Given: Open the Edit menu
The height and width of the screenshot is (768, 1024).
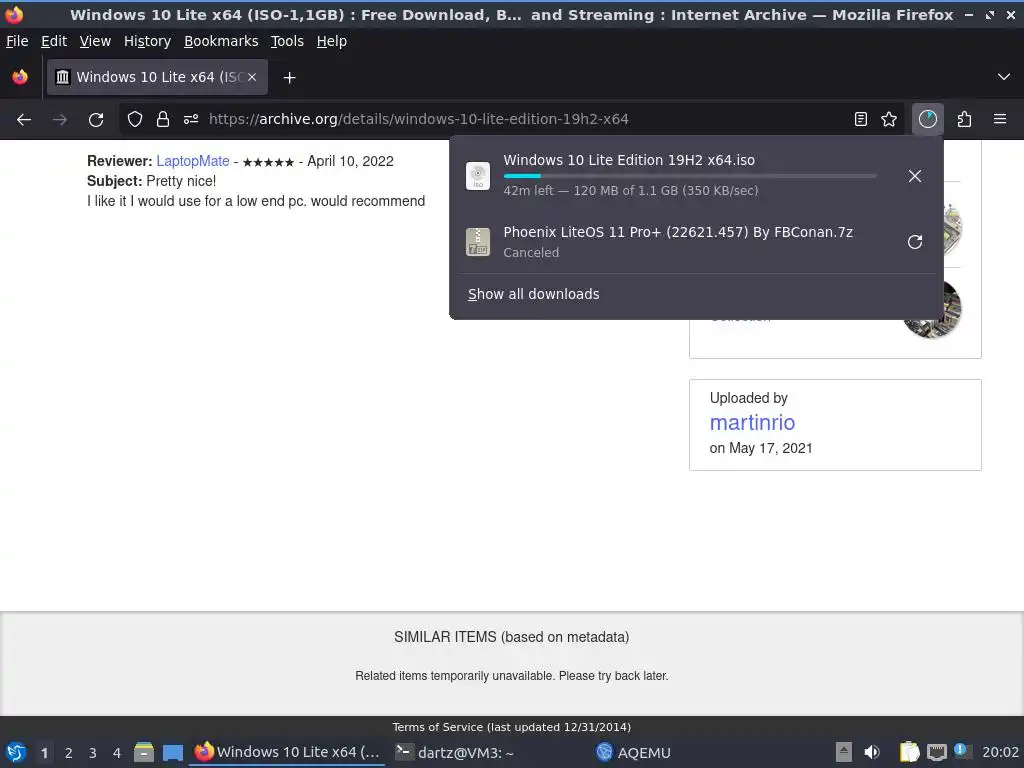Looking at the screenshot, I should (54, 41).
